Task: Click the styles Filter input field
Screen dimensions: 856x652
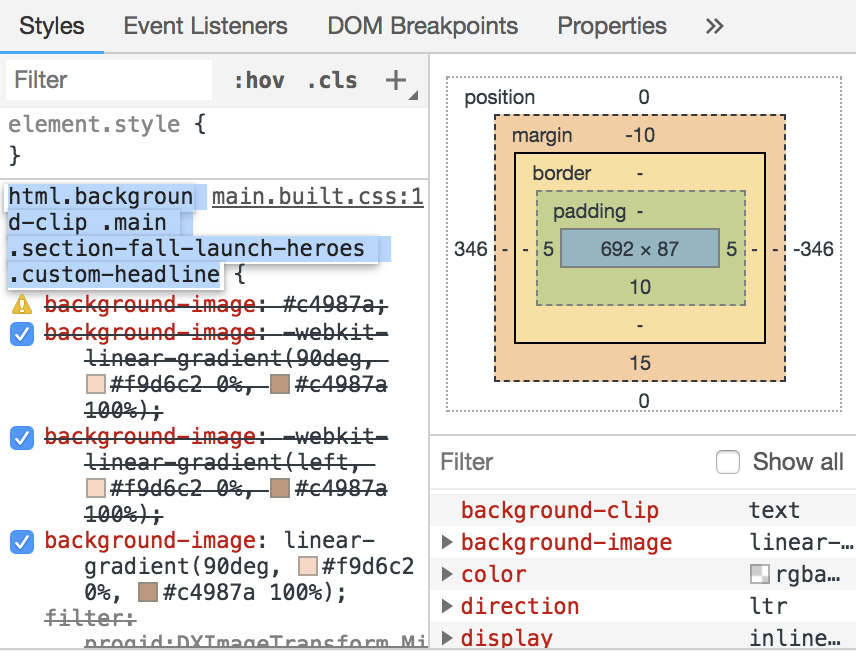Action: click(x=109, y=80)
